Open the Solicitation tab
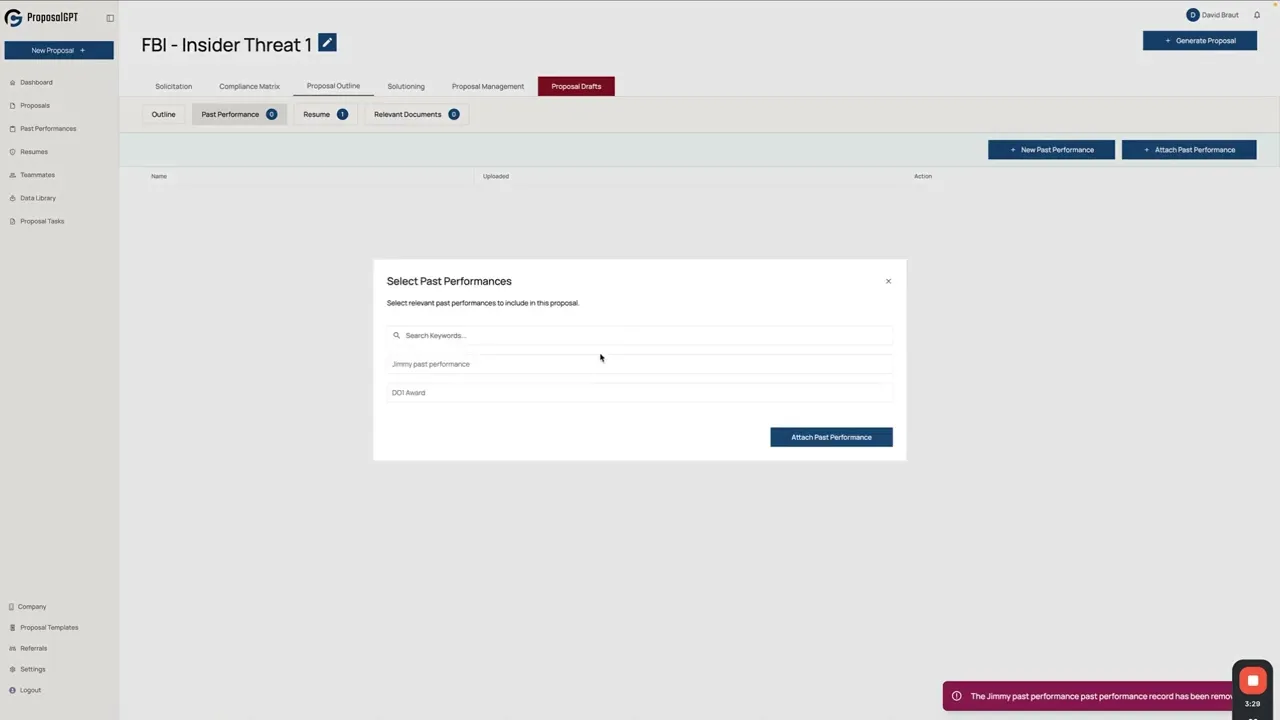Image resolution: width=1280 pixels, height=720 pixels. click(173, 86)
